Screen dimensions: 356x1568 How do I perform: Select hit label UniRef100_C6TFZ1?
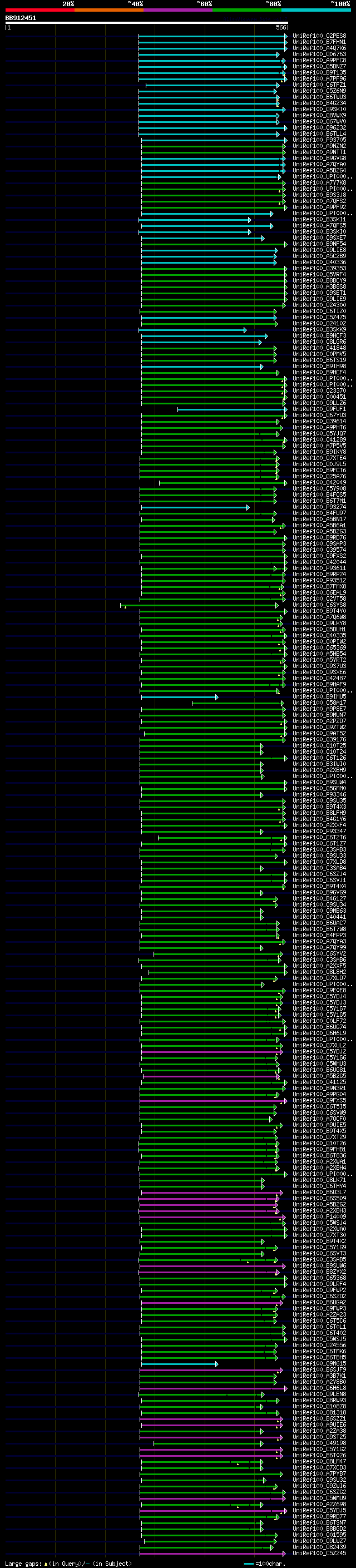click(x=319, y=85)
